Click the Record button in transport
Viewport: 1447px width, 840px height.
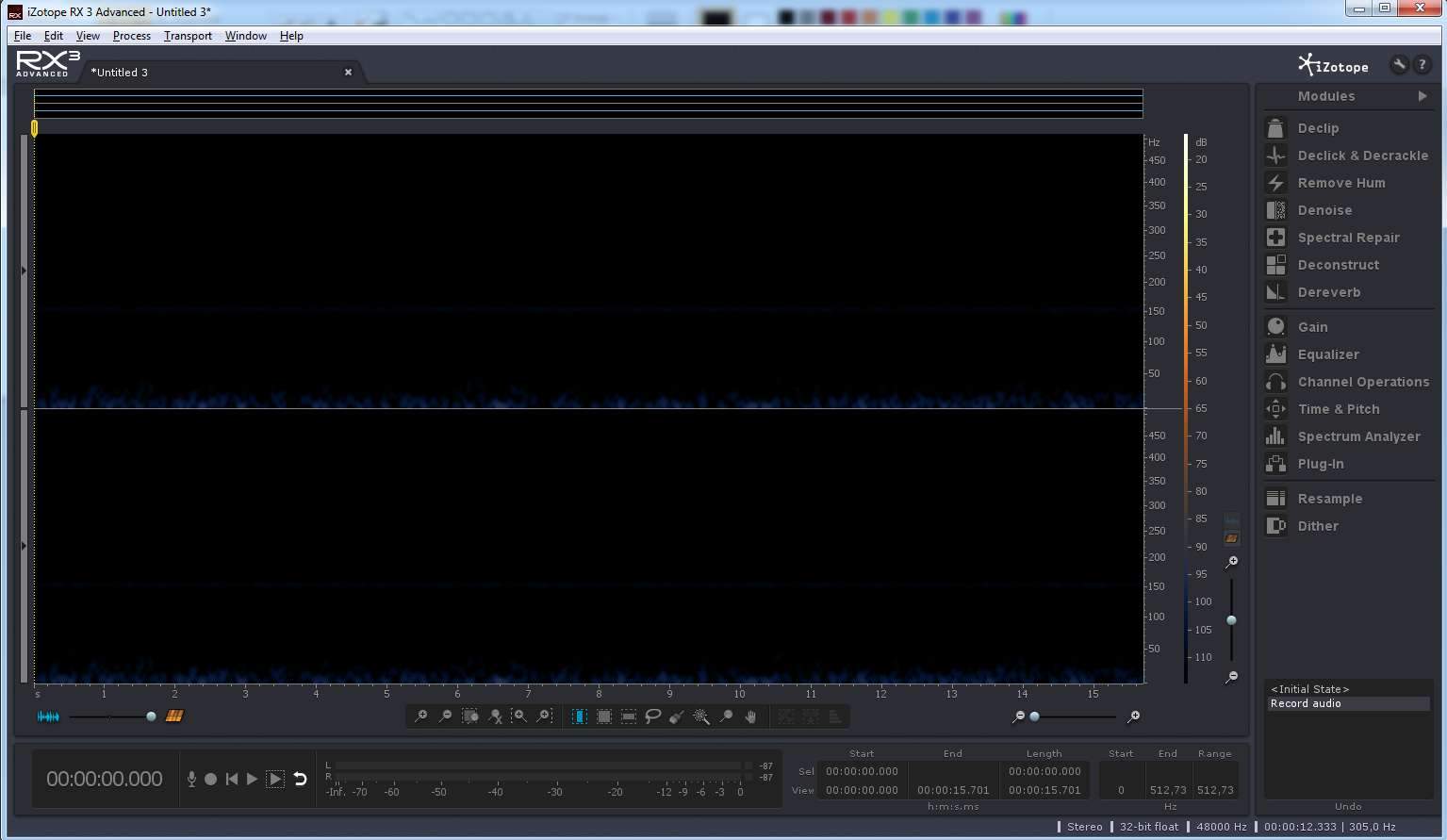211,779
